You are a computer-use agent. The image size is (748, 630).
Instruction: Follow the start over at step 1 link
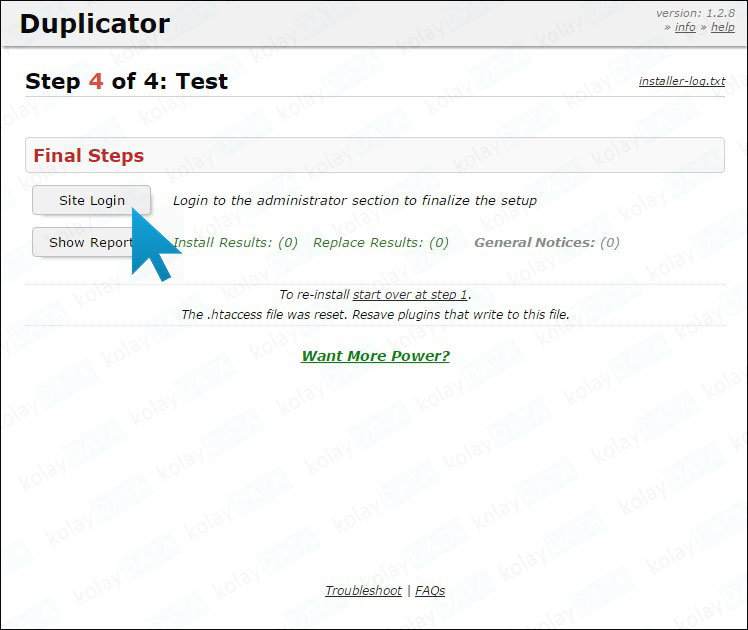(x=410, y=295)
